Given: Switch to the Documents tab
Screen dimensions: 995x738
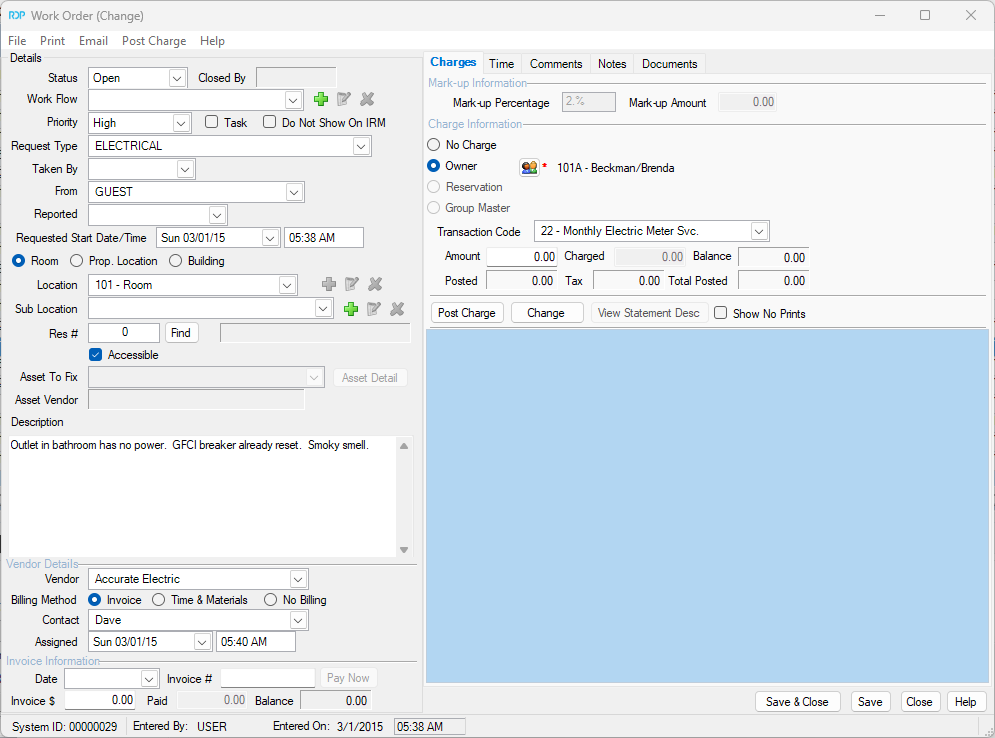Looking at the screenshot, I should (669, 63).
